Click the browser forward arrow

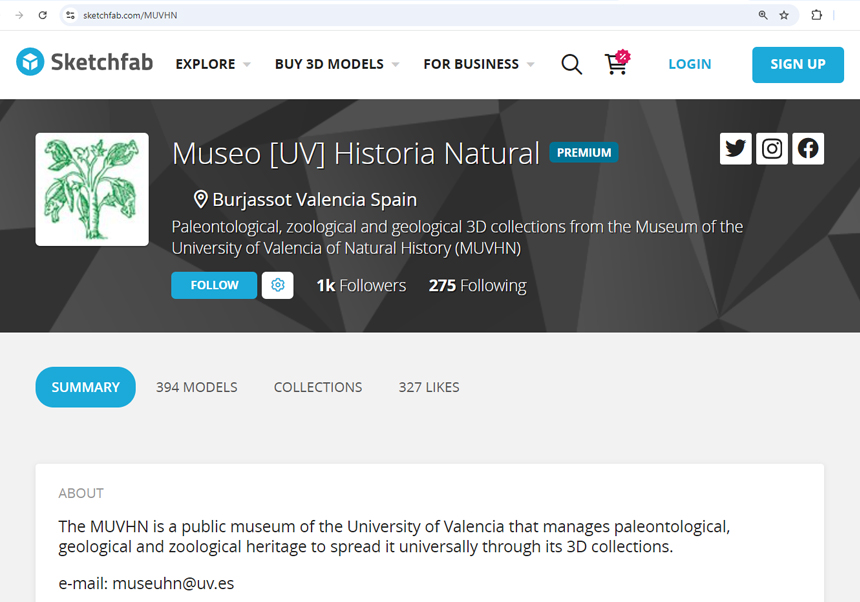coord(19,15)
